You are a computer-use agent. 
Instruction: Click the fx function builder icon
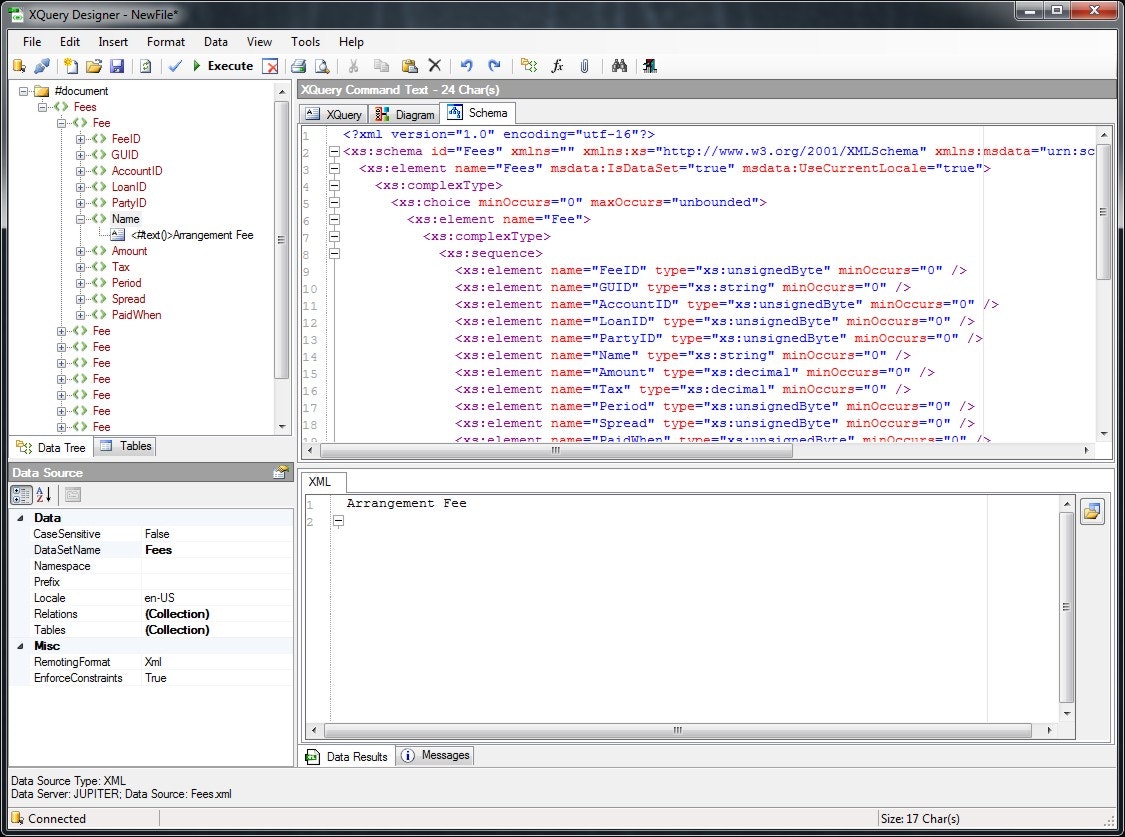[x=557, y=66]
